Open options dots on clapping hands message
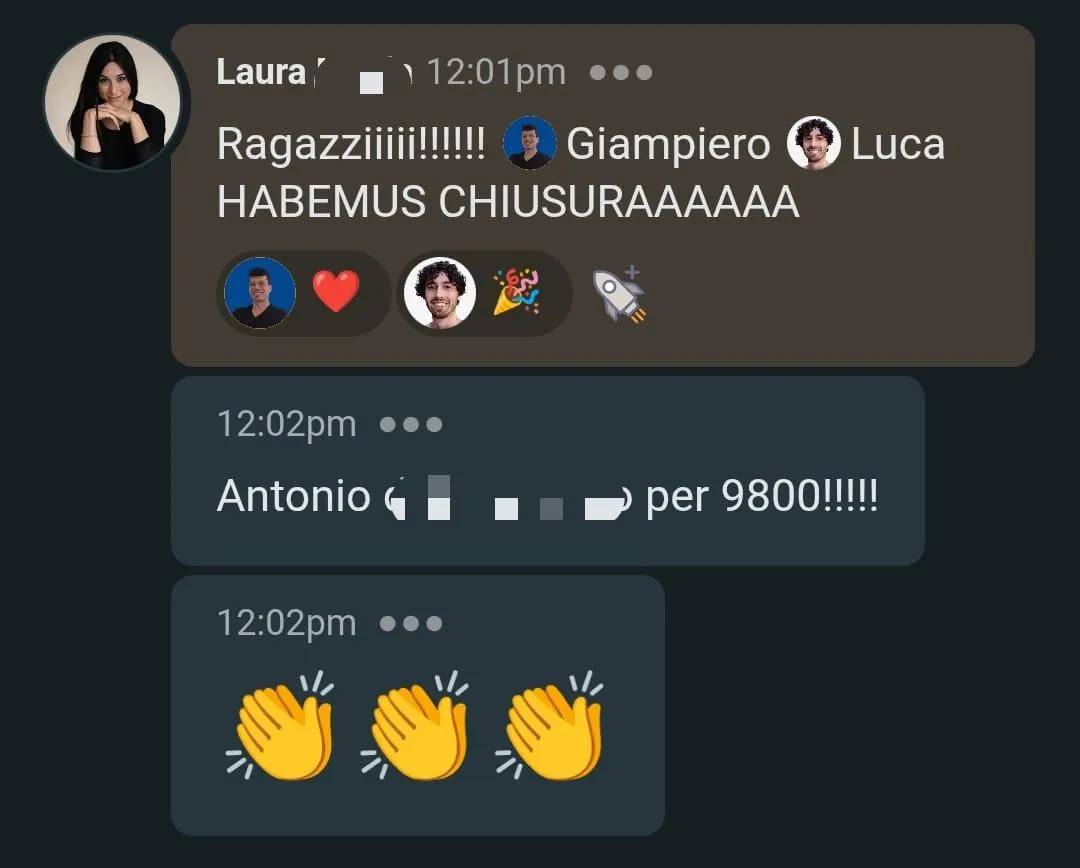 [x=411, y=623]
